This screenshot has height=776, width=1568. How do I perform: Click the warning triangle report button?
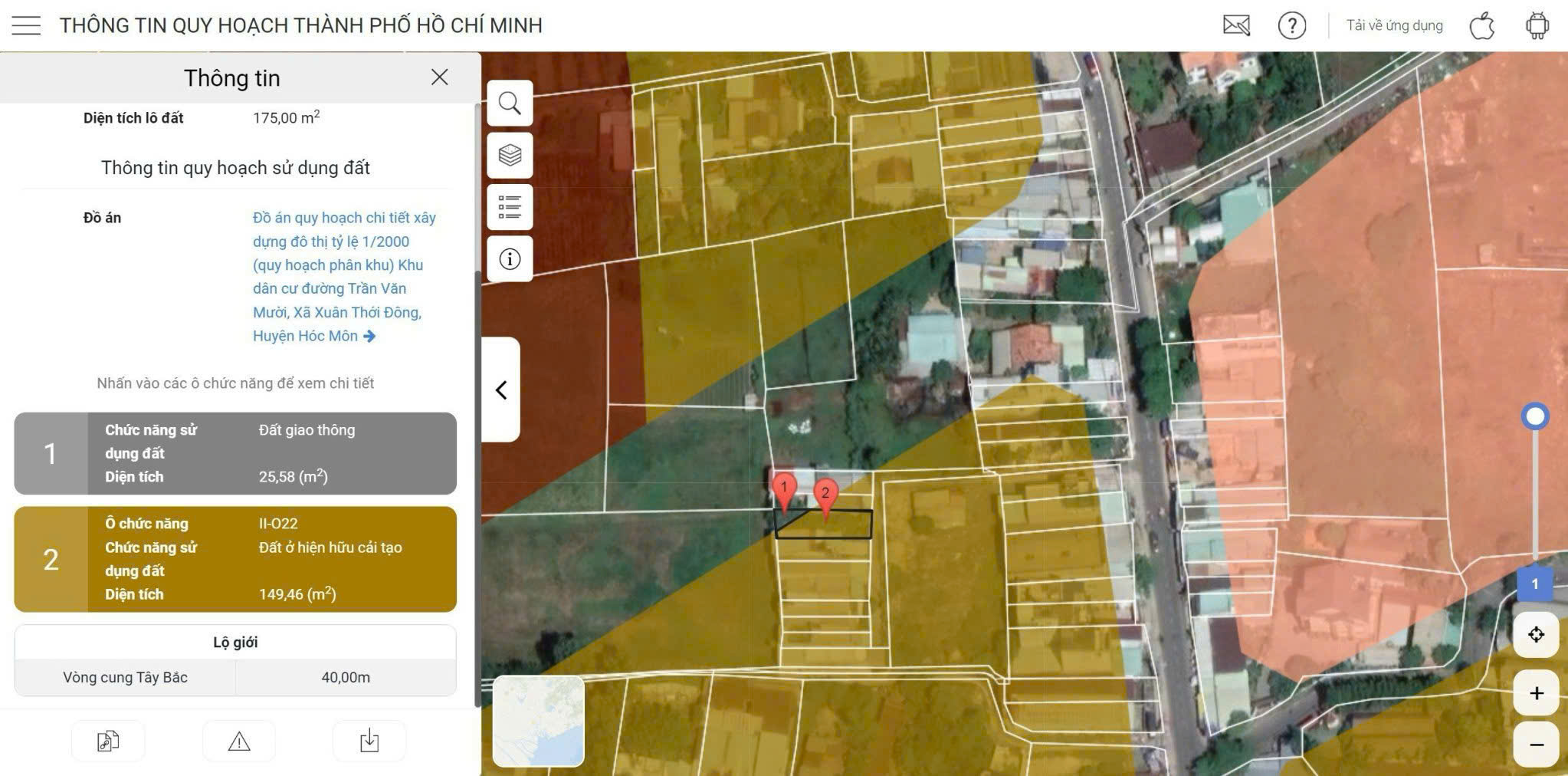pos(239,741)
